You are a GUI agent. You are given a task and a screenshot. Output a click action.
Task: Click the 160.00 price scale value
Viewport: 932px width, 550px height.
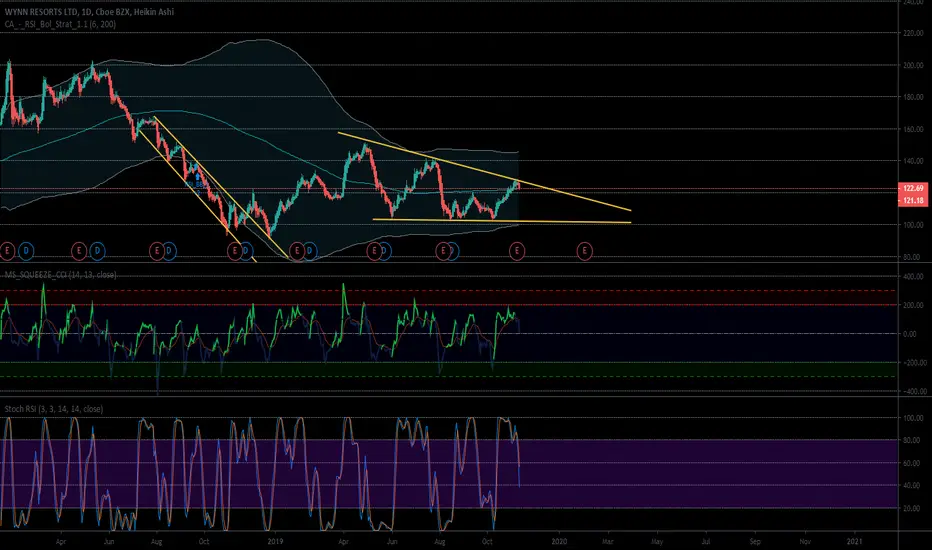913,129
